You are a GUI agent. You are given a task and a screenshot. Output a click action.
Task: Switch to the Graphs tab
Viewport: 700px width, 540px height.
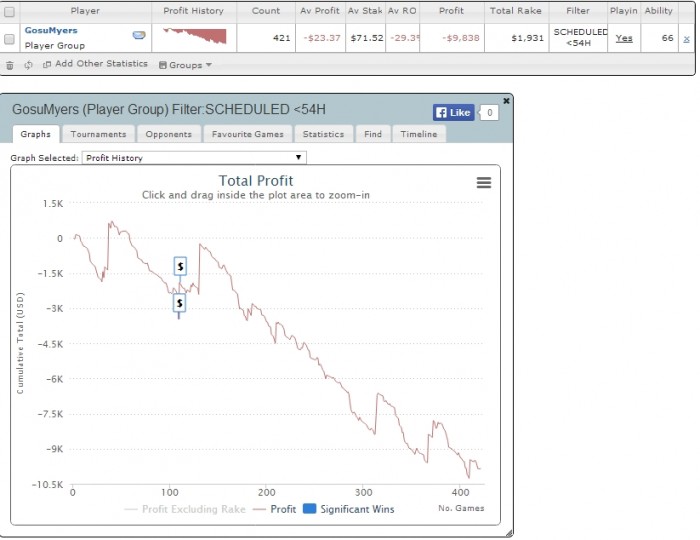[x=35, y=134]
